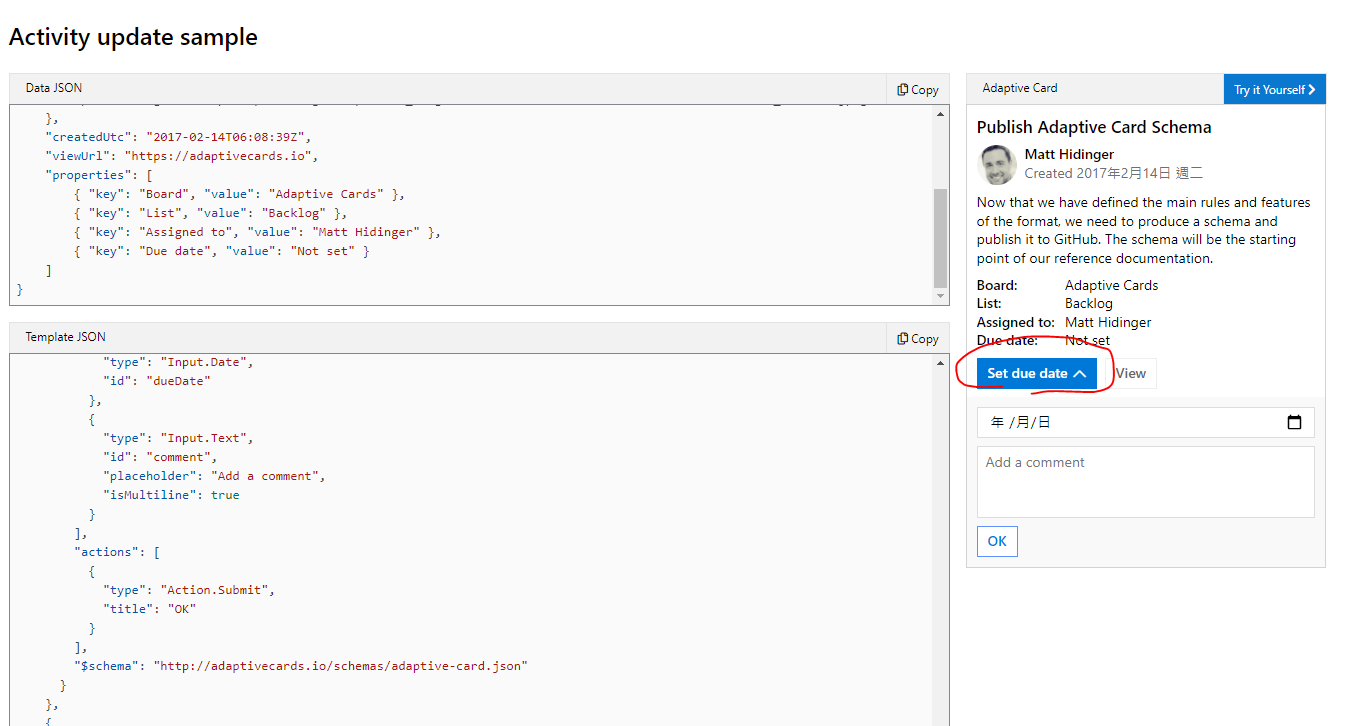The height and width of the screenshot is (726, 1346).
Task: Select the Adaptive Card panel header
Action: point(1019,88)
